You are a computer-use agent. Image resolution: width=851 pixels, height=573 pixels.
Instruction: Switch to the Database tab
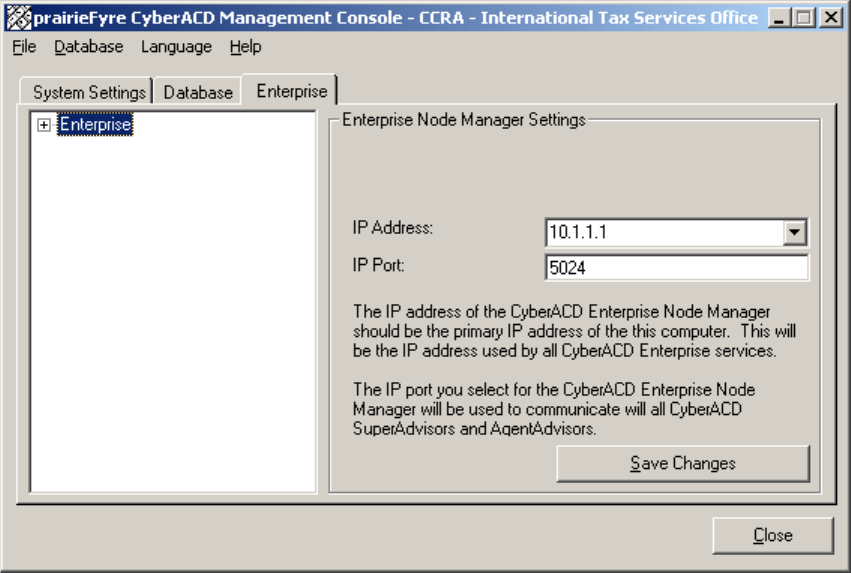coord(198,92)
